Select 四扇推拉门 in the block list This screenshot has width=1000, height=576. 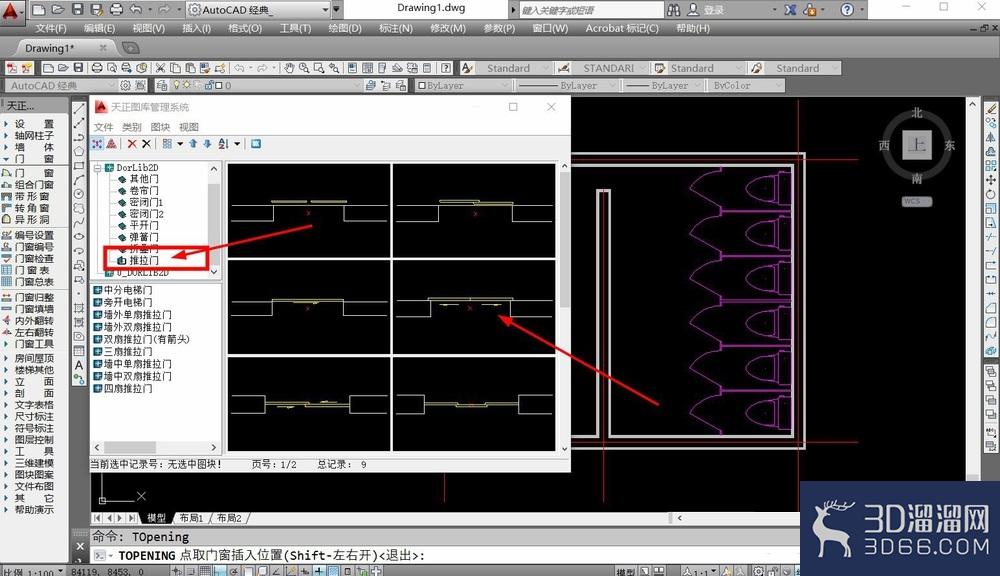coord(128,388)
